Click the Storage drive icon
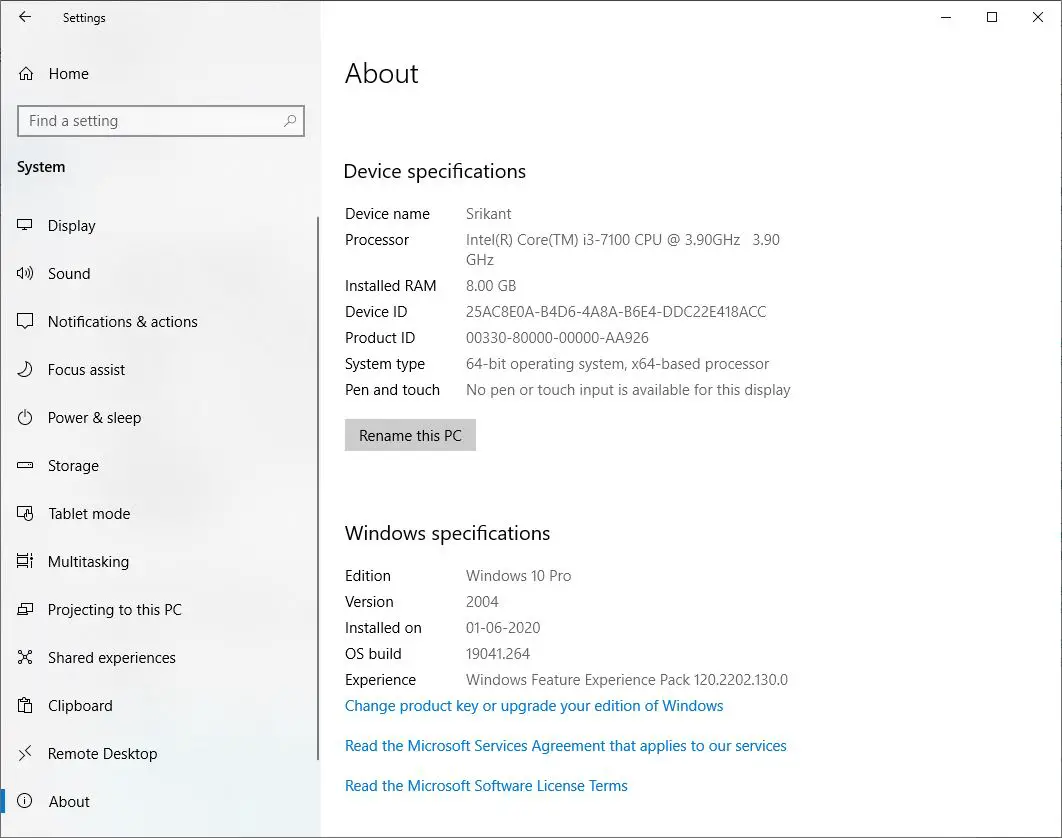1062x838 pixels. click(x=25, y=465)
